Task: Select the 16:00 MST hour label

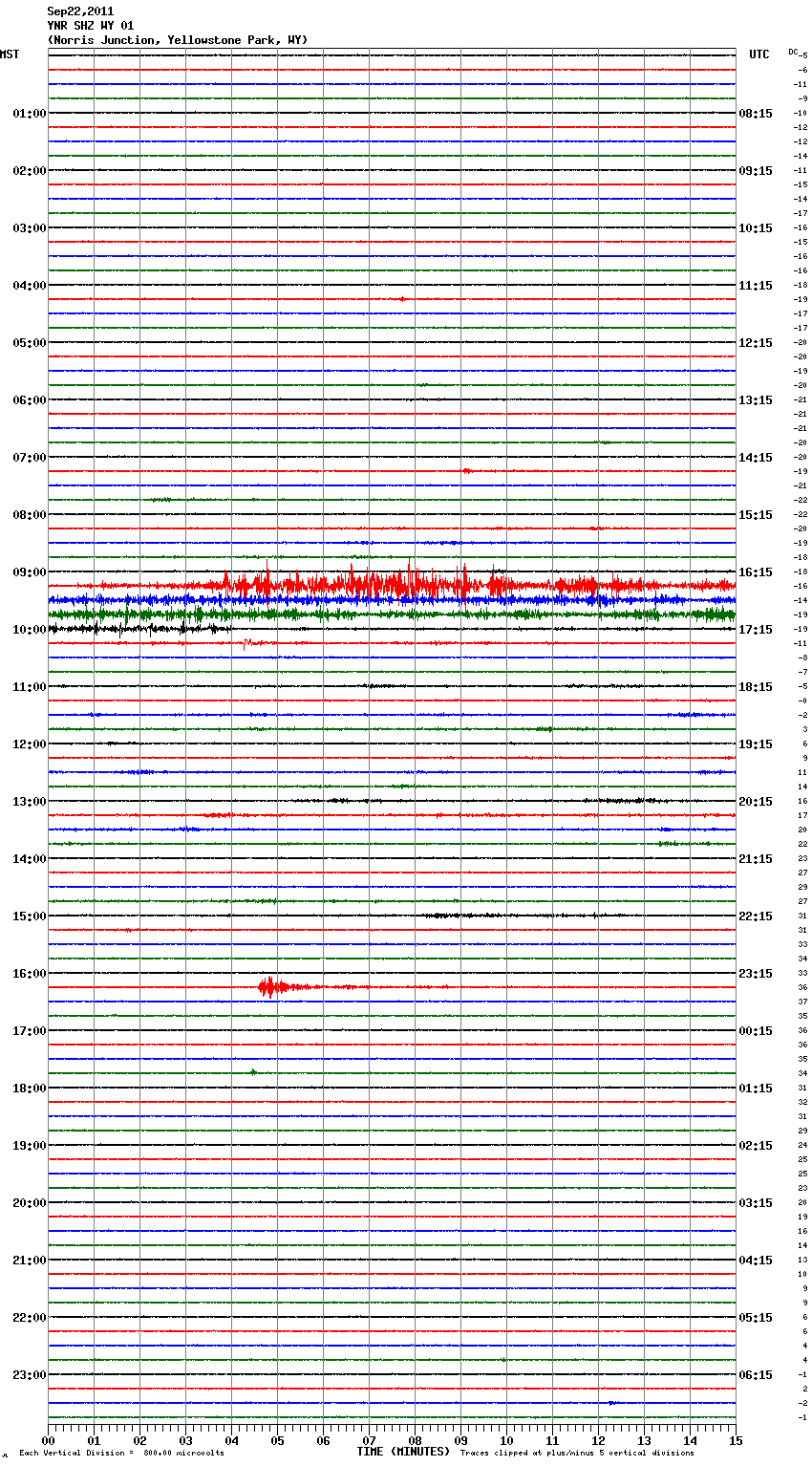Action: (30, 974)
